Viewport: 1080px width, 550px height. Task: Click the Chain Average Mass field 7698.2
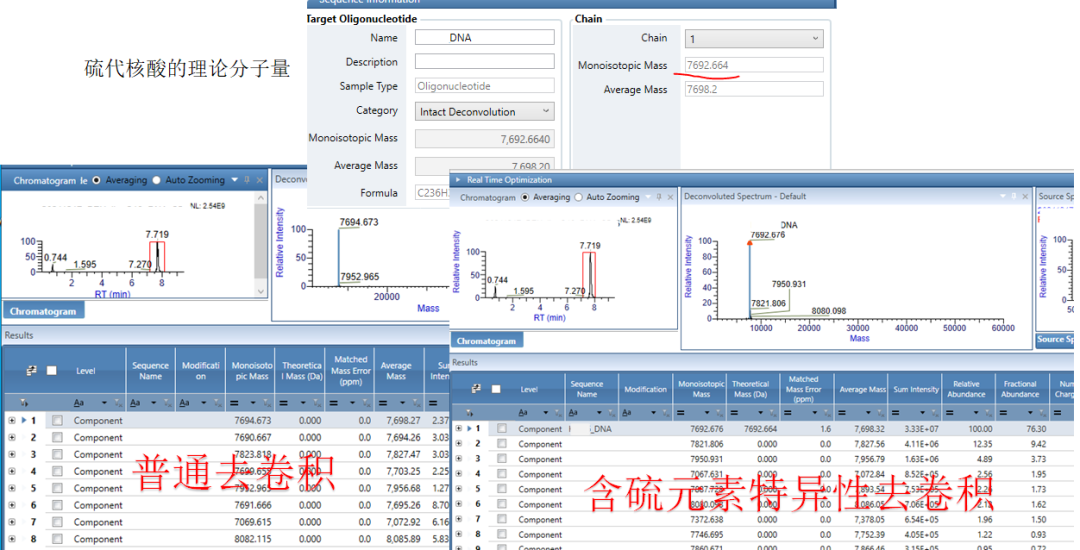[754, 89]
